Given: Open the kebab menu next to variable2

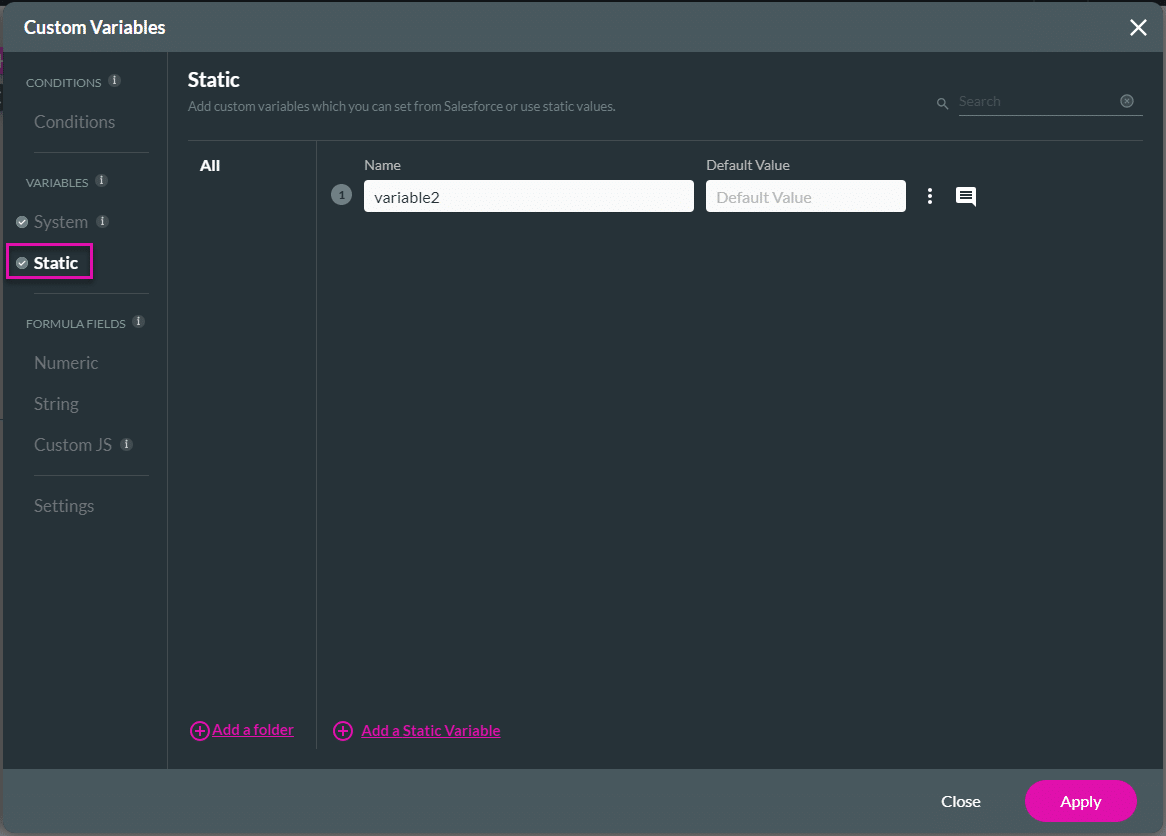Looking at the screenshot, I should tap(930, 196).
